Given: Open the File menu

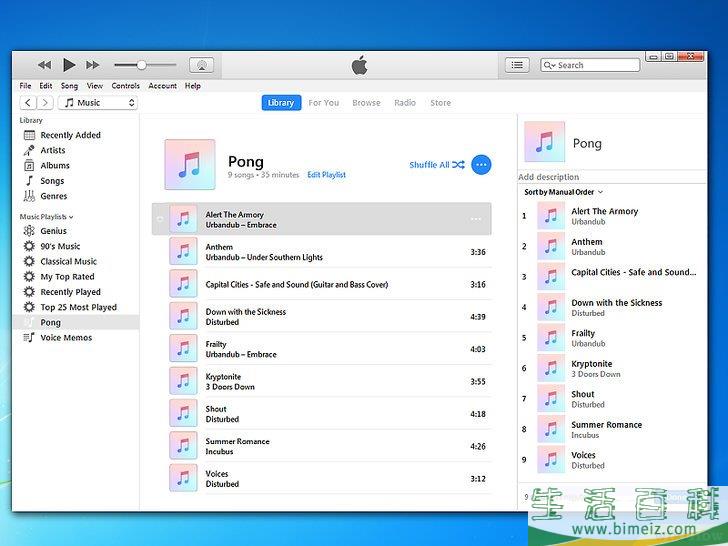Looking at the screenshot, I should pyautogui.click(x=26, y=86).
